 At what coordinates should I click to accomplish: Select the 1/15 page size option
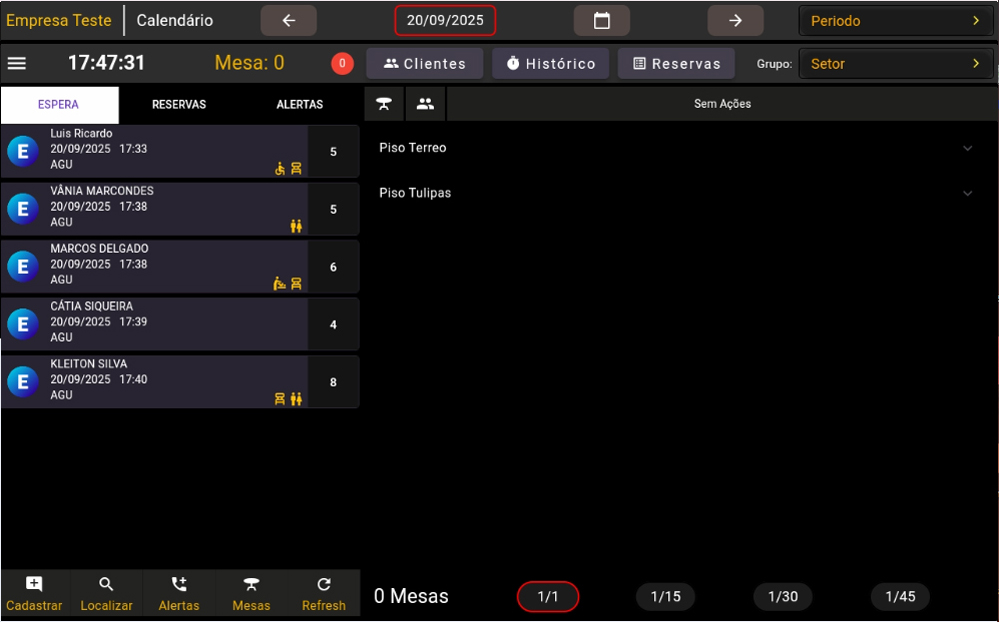tap(665, 597)
